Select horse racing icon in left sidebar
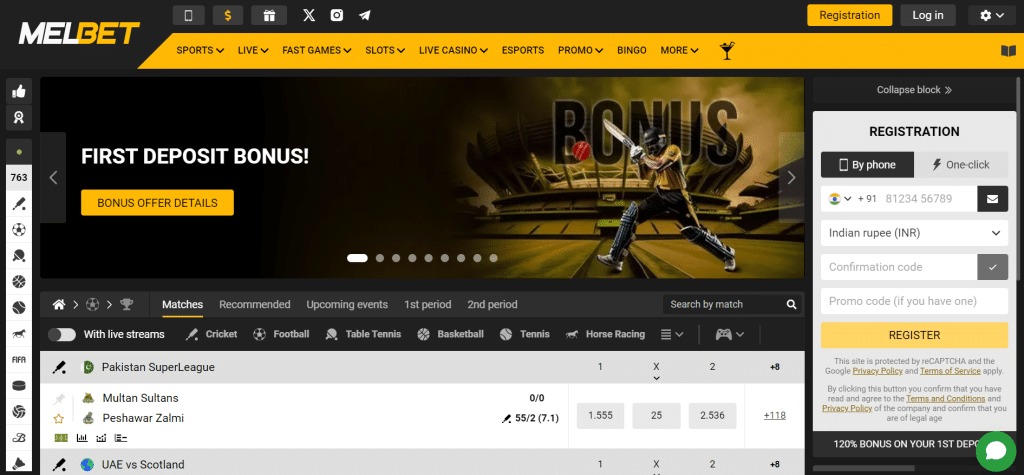The height and width of the screenshot is (475, 1024). (19, 333)
